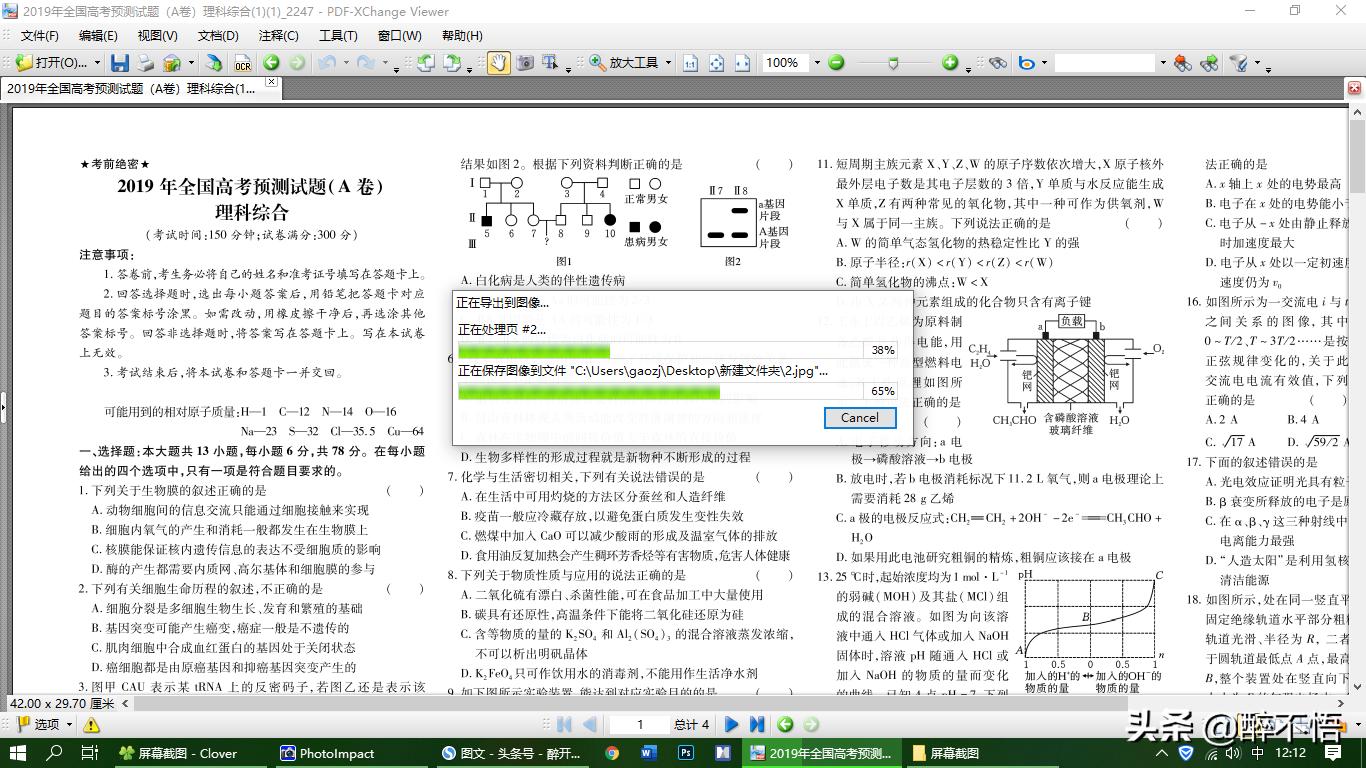This screenshot has height=768, width=1366.
Task: Go to next page with blue arrow
Action: 731,724
